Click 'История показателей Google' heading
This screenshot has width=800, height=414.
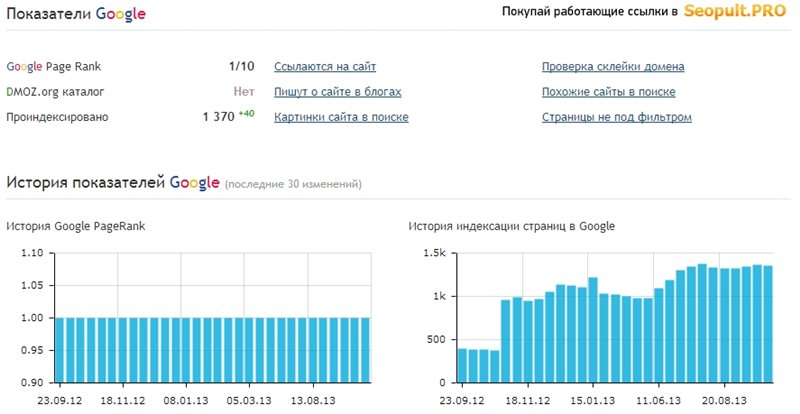click(x=113, y=182)
